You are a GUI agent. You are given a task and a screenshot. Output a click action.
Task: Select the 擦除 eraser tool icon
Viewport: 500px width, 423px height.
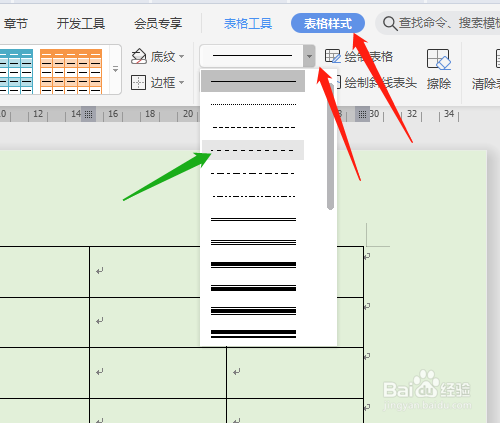click(x=439, y=59)
